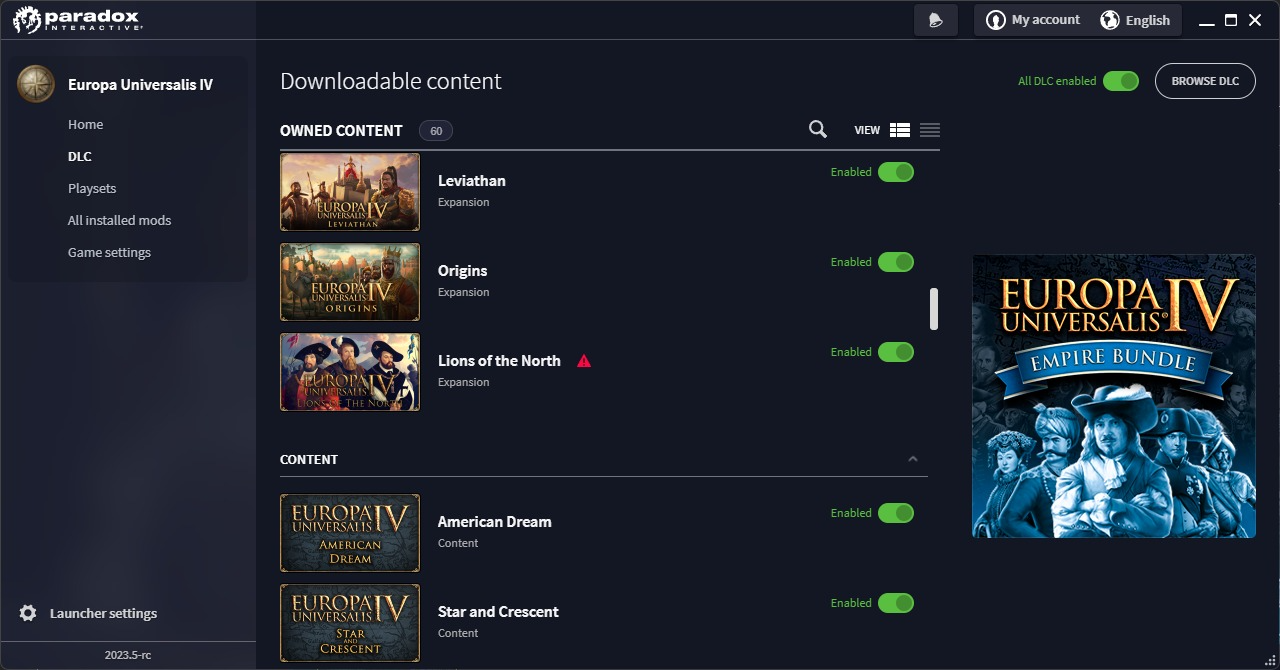Click the BROWSE DLC button
The width and height of the screenshot is (1280, 670).
click(1205, 81)
